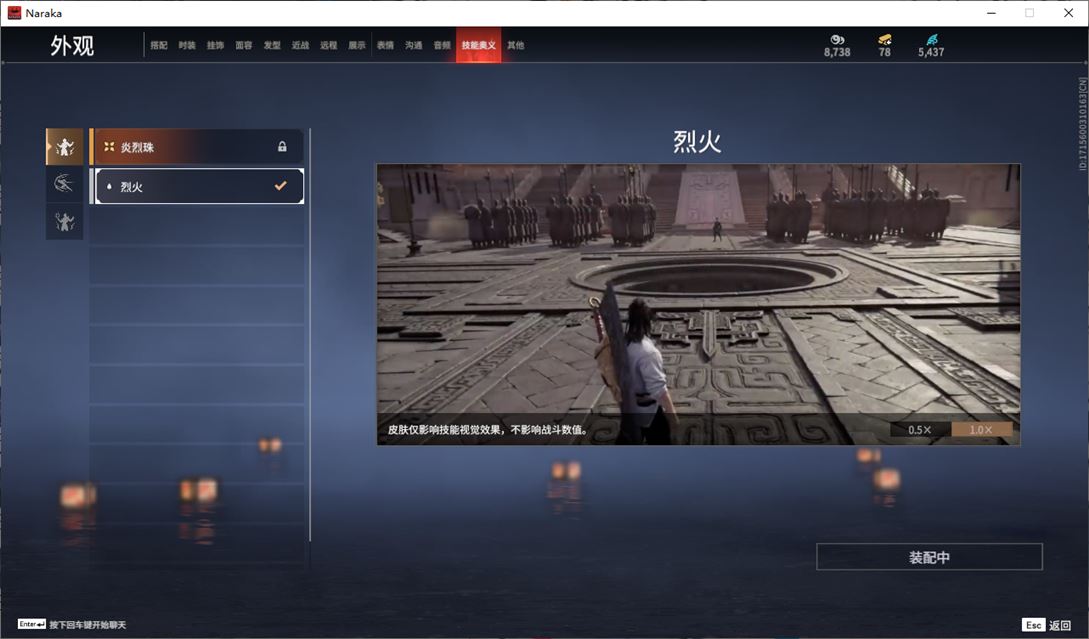Select the first skill category icon
The height and width of the screenshot is (639, 1089).
[65, 147]
